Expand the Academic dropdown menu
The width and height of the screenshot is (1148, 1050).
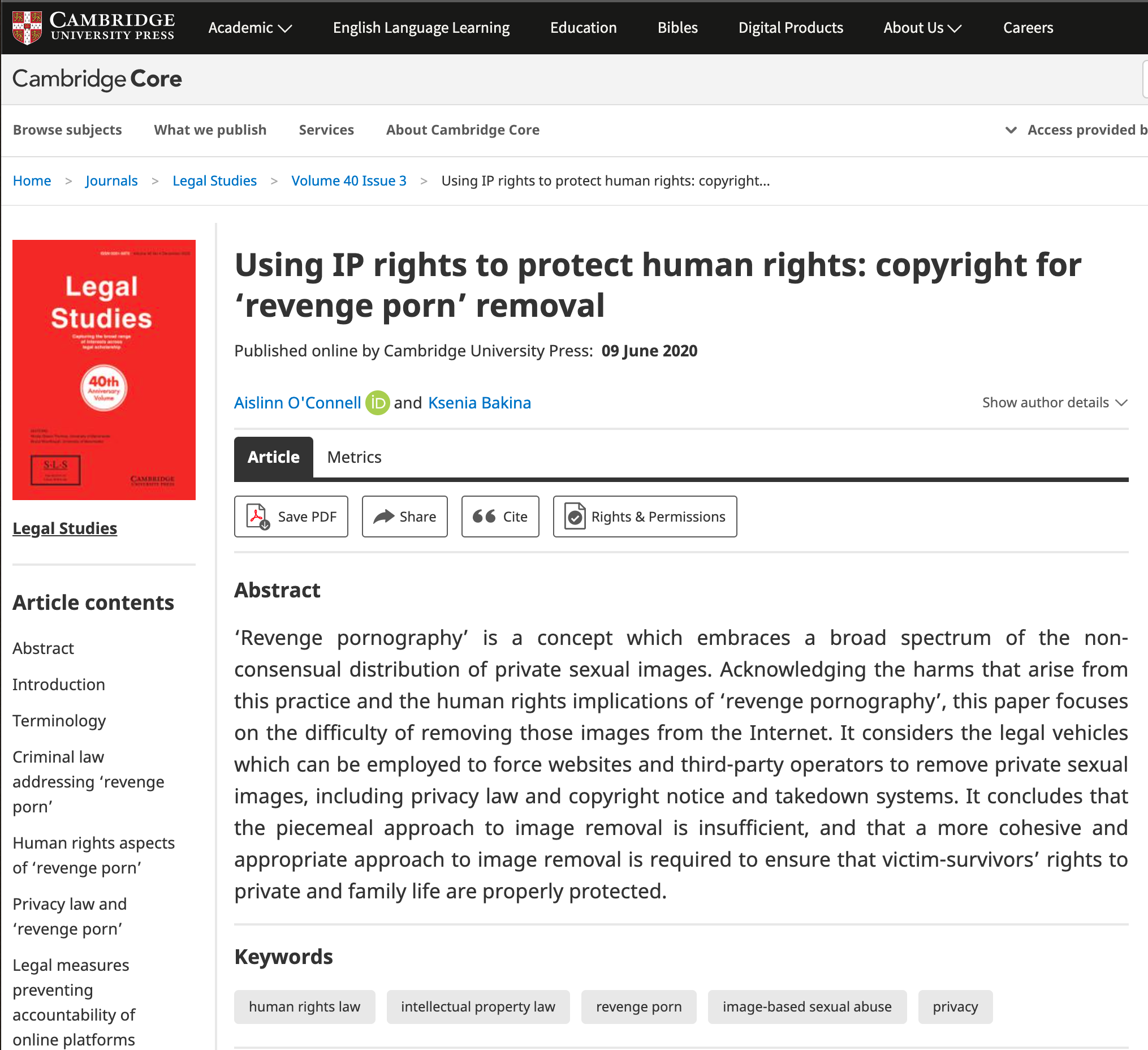click(x=250, y=27)
